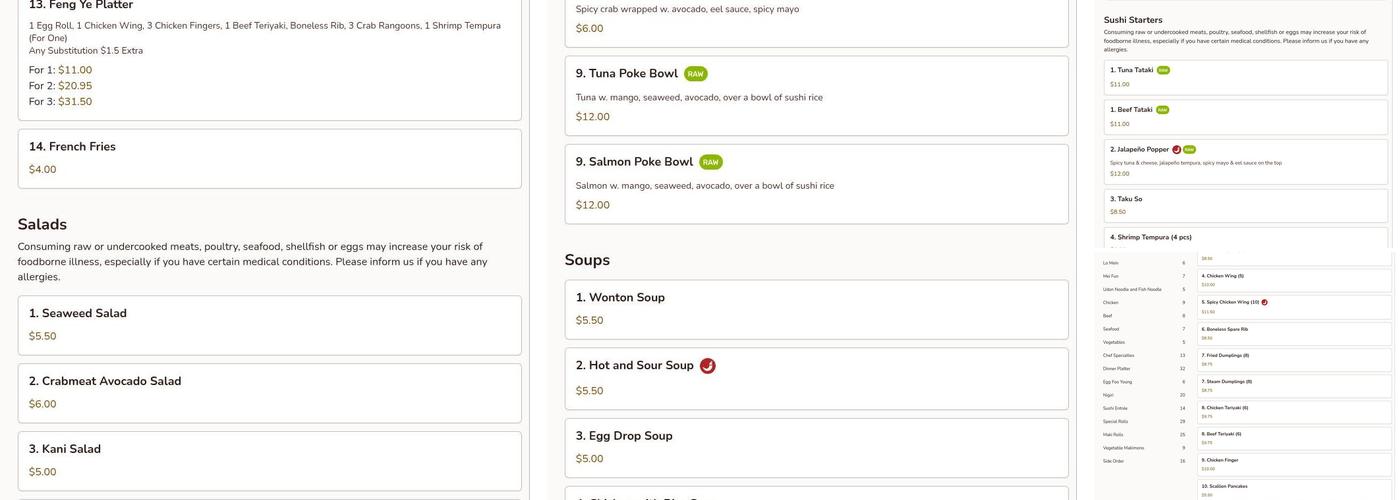Pick the French Fries menu item
The width and height of the screenshot is (1400, 500).
(x=269, y=158)
